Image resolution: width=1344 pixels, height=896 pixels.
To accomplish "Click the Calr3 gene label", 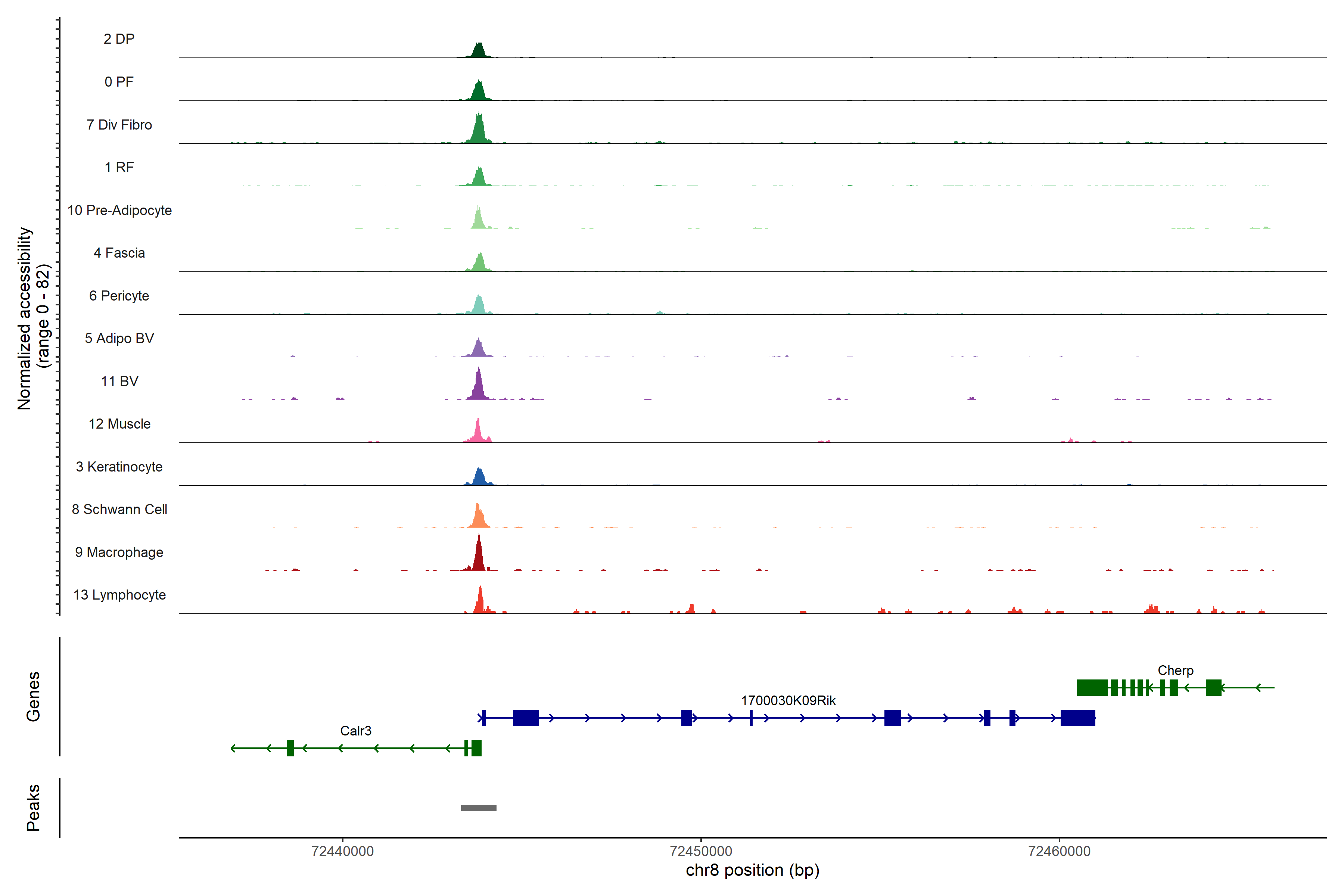I will click(x=355, y=731).
